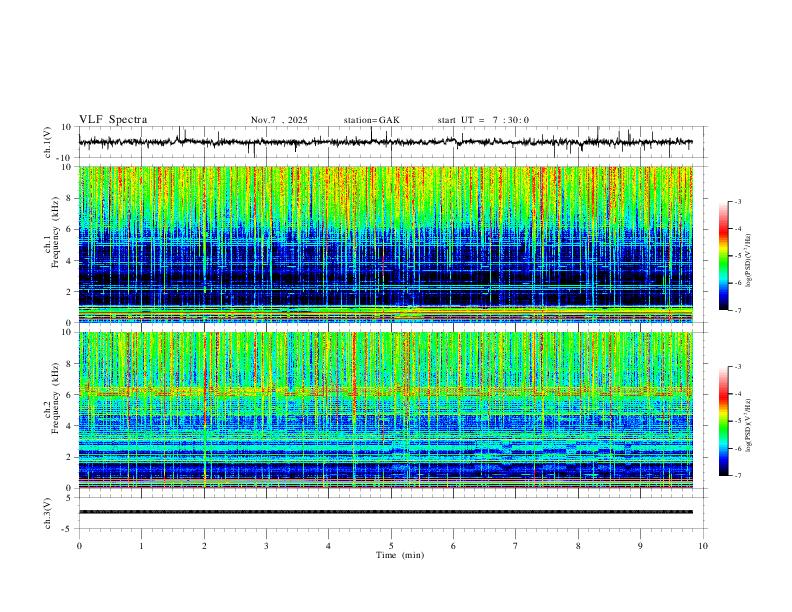Click the "station=GAK" label
Screen dimensions: 792x612
pyautogui.click(x=371, y=120)
